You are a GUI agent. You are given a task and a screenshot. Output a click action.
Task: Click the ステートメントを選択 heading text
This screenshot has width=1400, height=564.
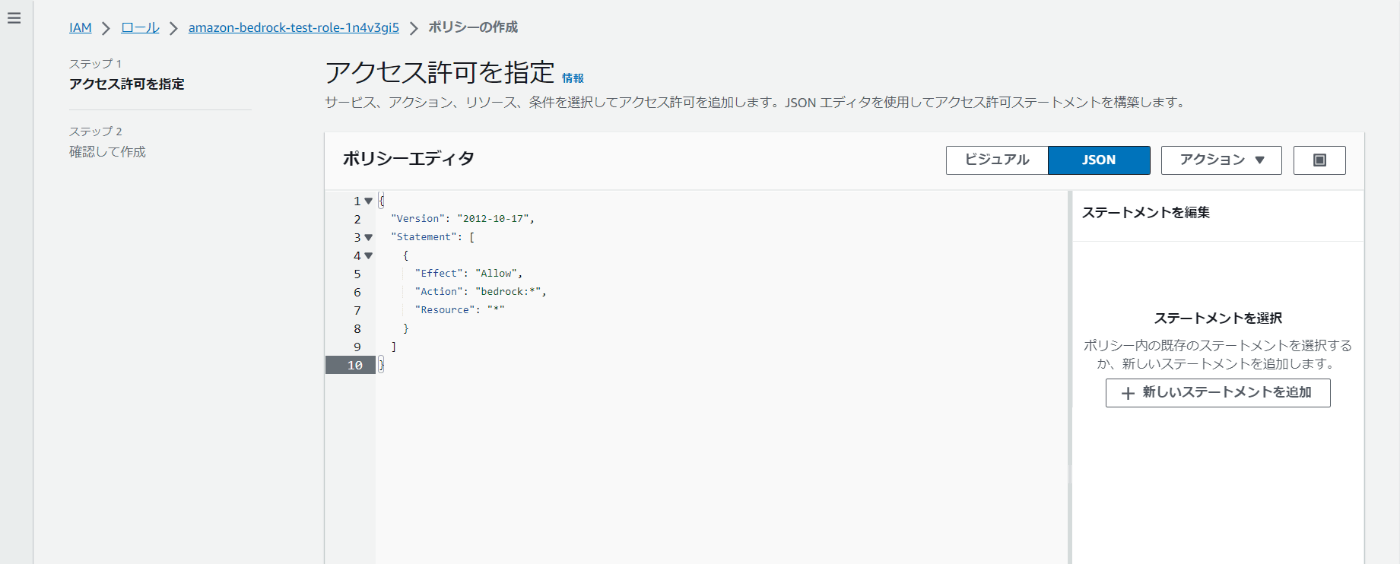(1218, 318)
